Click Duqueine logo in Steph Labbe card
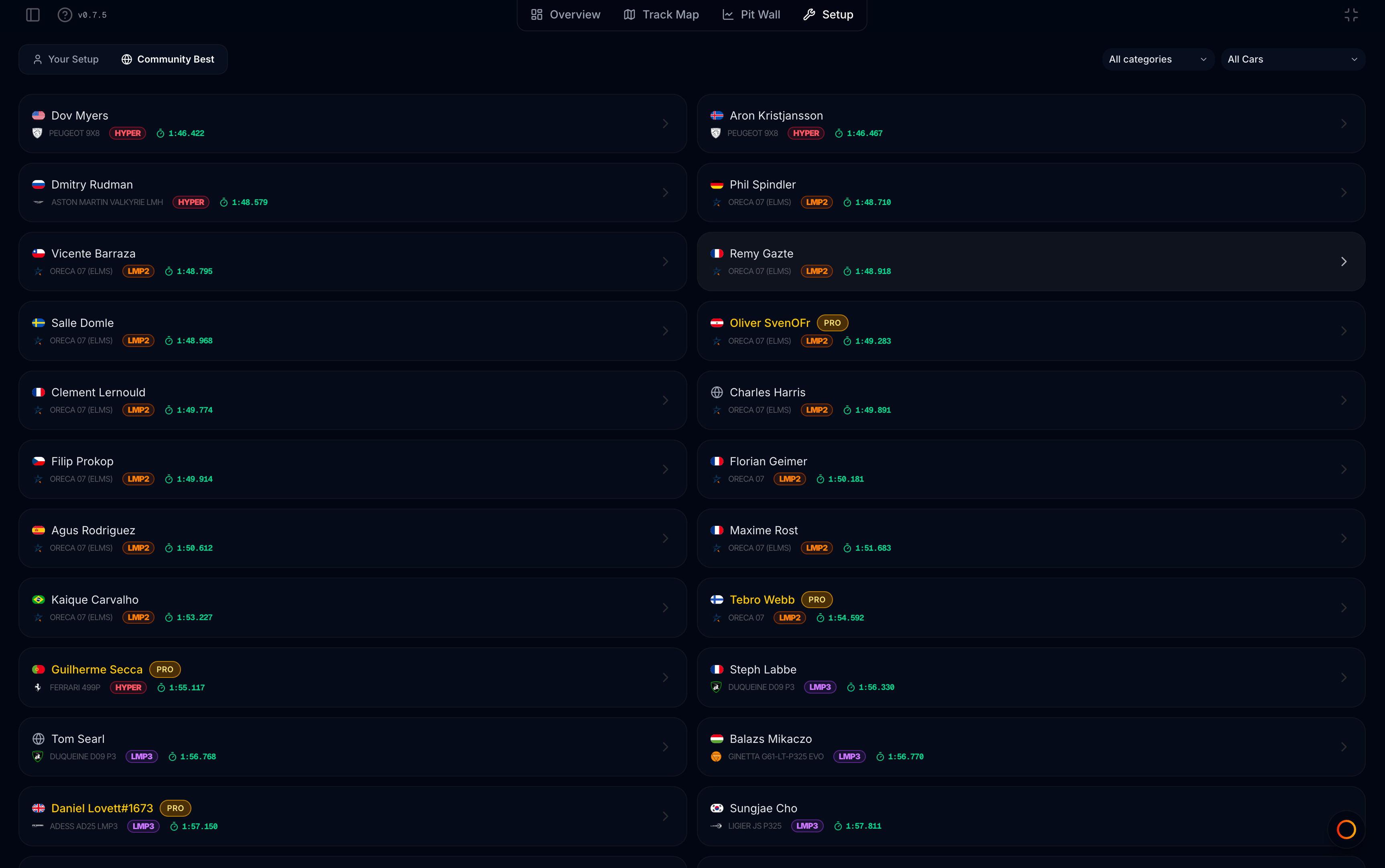Image resolution: width=1385 pixels, height=868 pixels. tap(716, 687)
